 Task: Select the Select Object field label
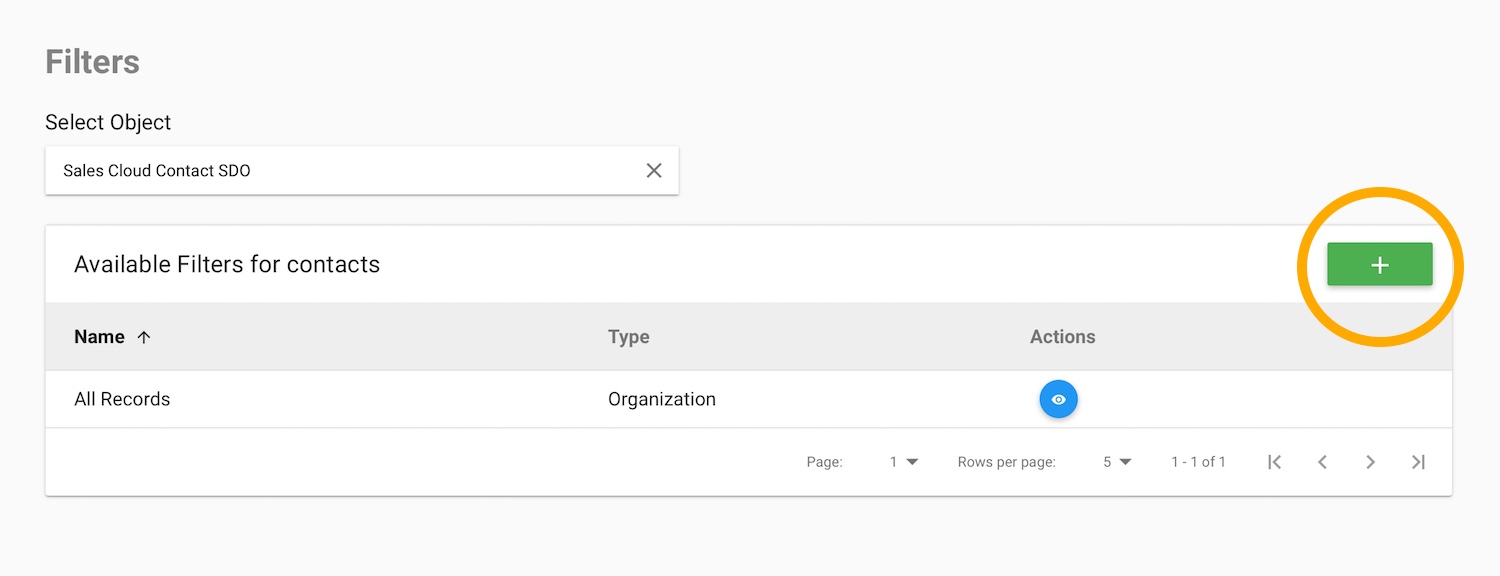[x=108, y=122]
